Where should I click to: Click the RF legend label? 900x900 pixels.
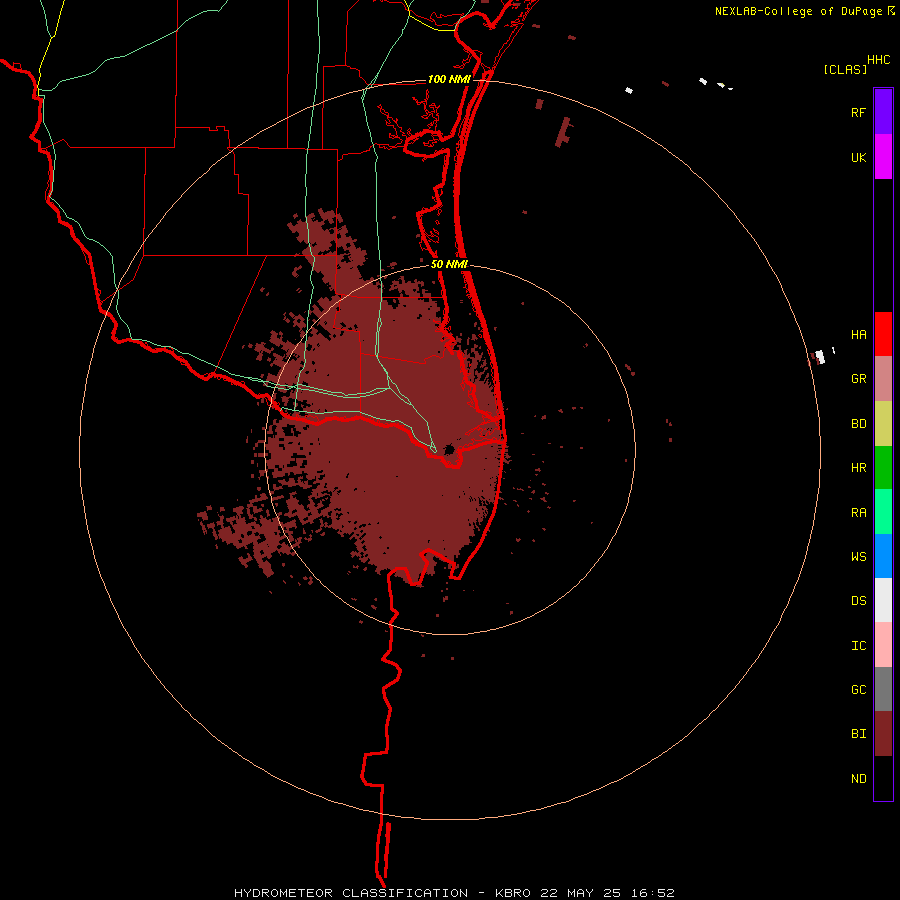pos(859,112)
